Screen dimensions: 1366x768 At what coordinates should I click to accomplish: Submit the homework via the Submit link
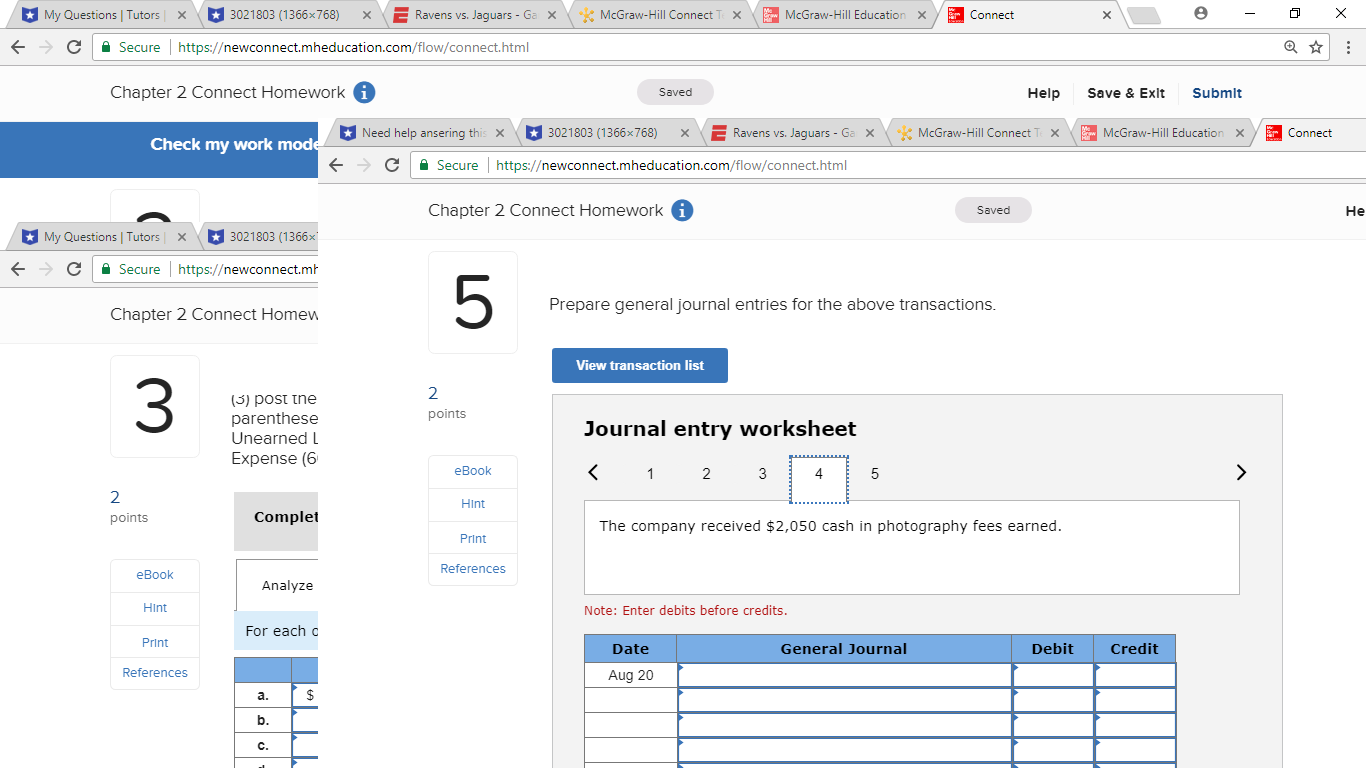coord(1217,93)
